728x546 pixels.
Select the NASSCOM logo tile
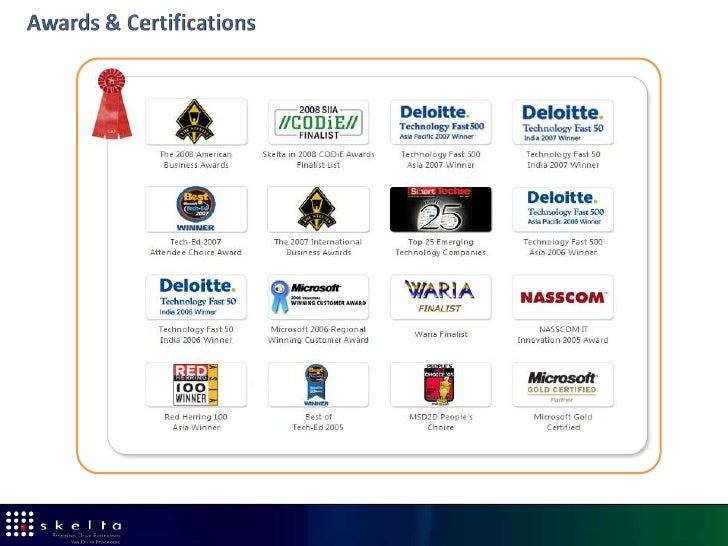pyautogui.click(x=562, y=297)
